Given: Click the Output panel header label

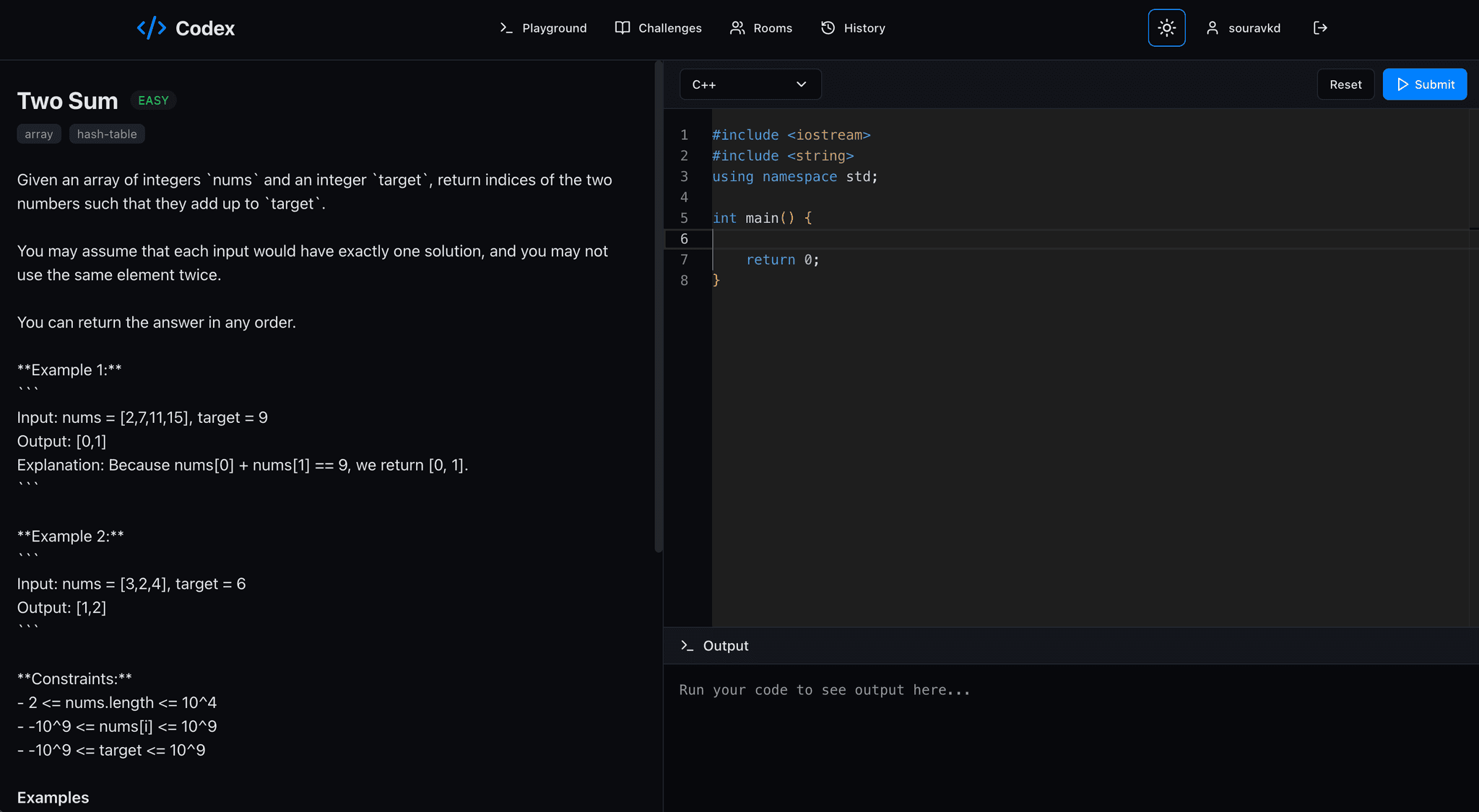Looking at the screenshot, I should point(726,646).
